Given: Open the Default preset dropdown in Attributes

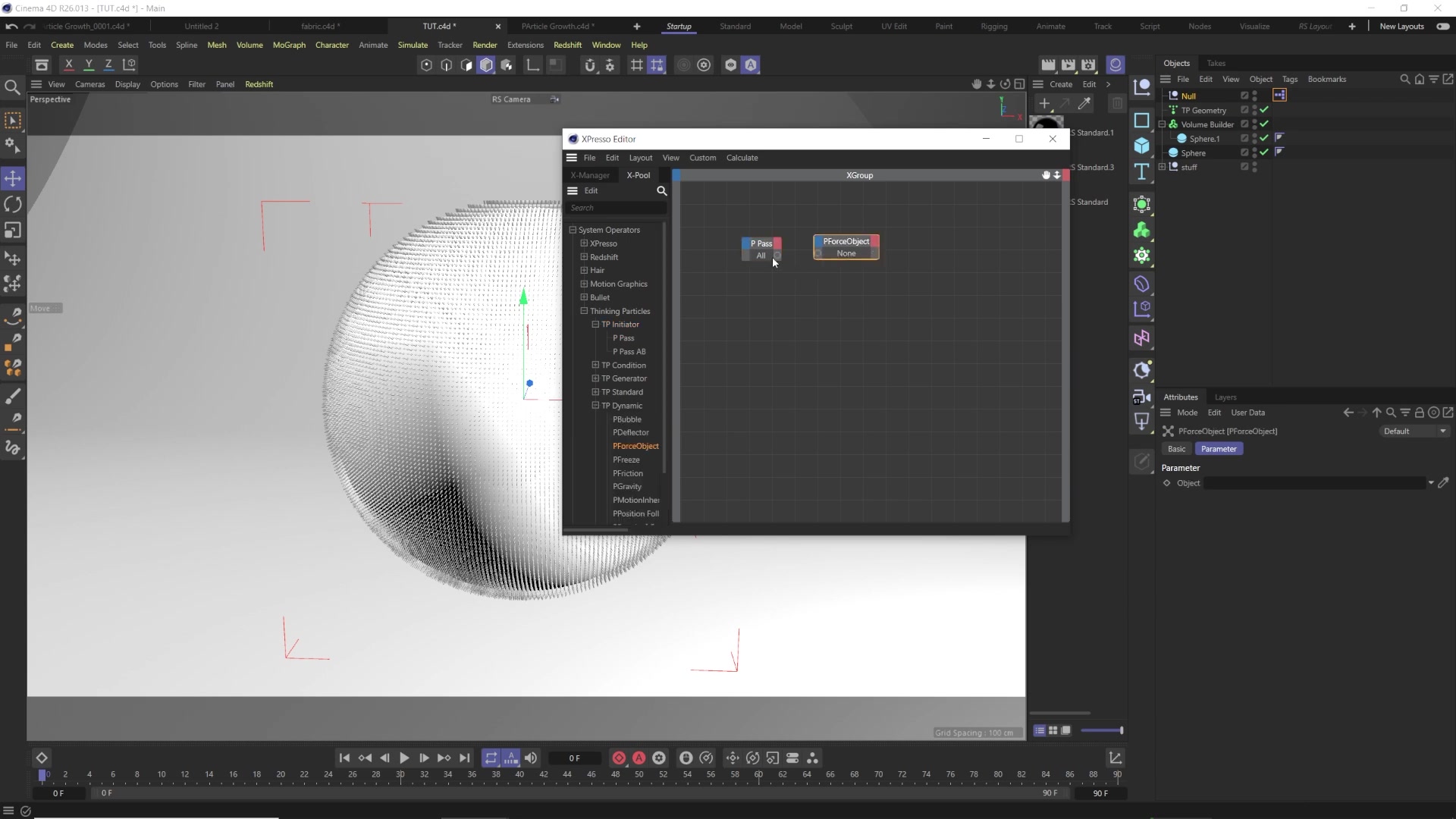Looking at the screenshot, I should (1415, 431).
